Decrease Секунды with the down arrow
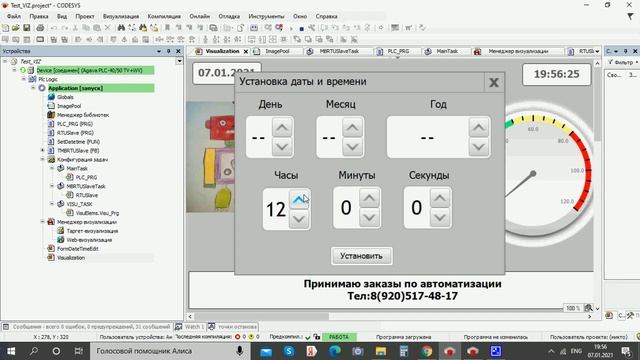 440,218
